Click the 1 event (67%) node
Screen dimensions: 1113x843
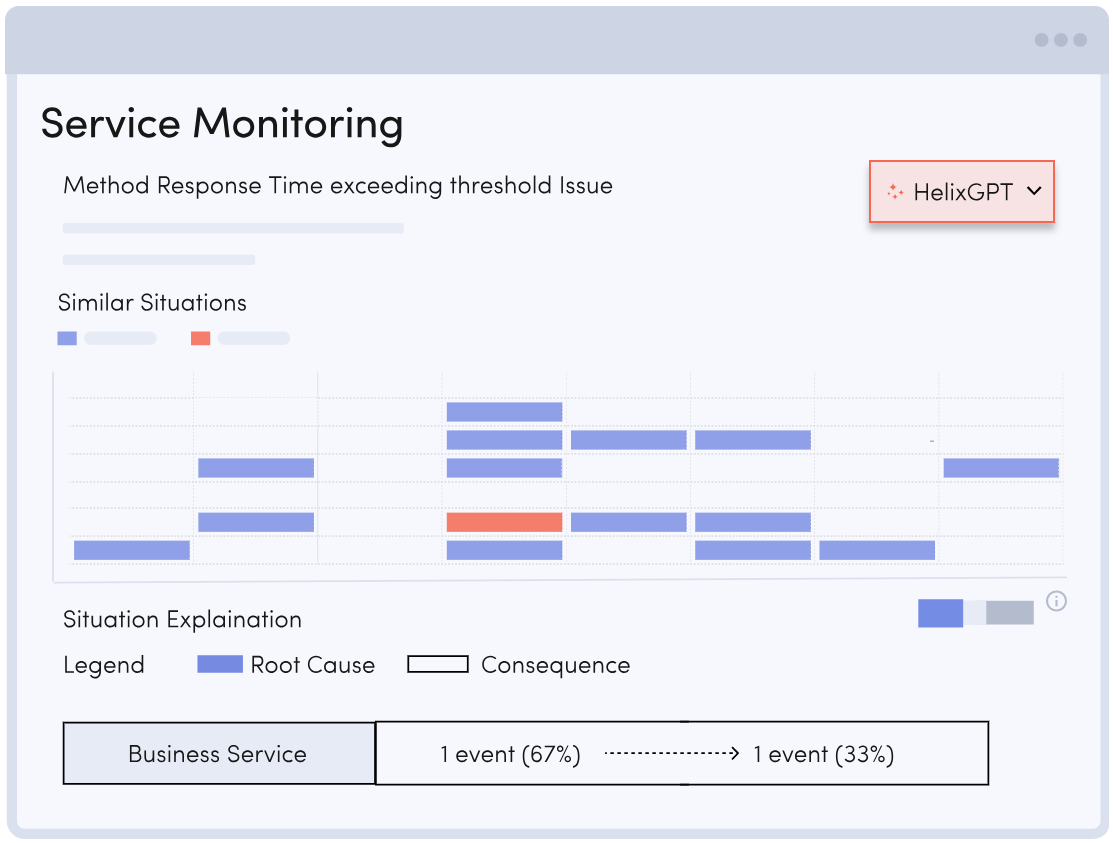point(510,754)
